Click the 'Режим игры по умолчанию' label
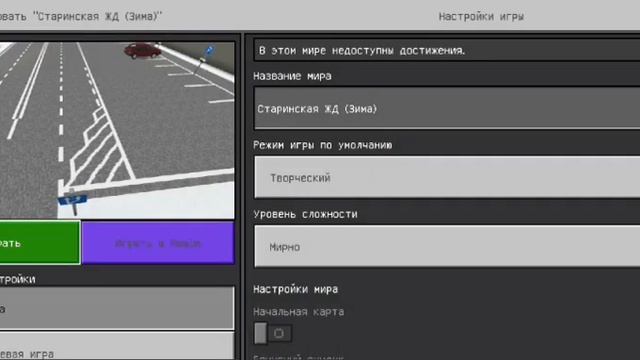This screenshot has height=360, width=640. click(322, 145)
